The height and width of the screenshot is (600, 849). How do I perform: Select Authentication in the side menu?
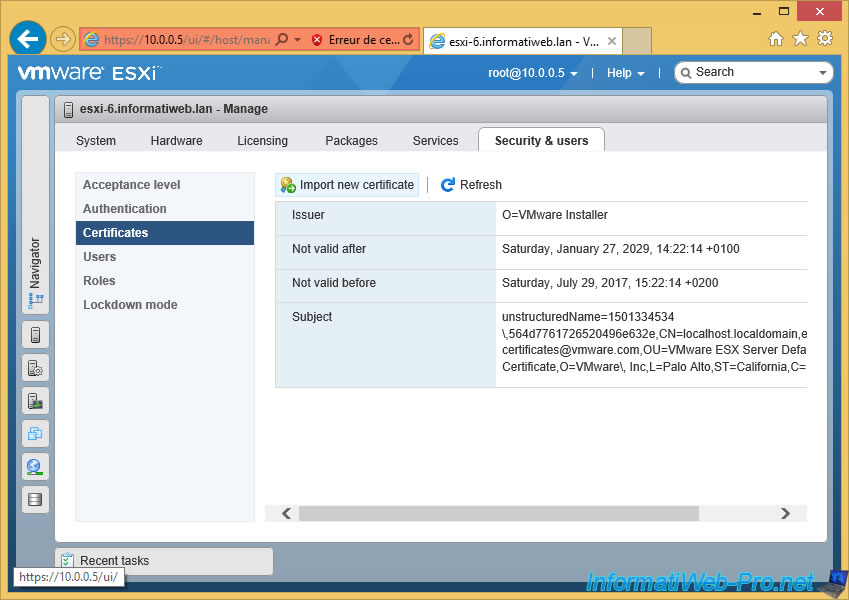coord(165,208)
